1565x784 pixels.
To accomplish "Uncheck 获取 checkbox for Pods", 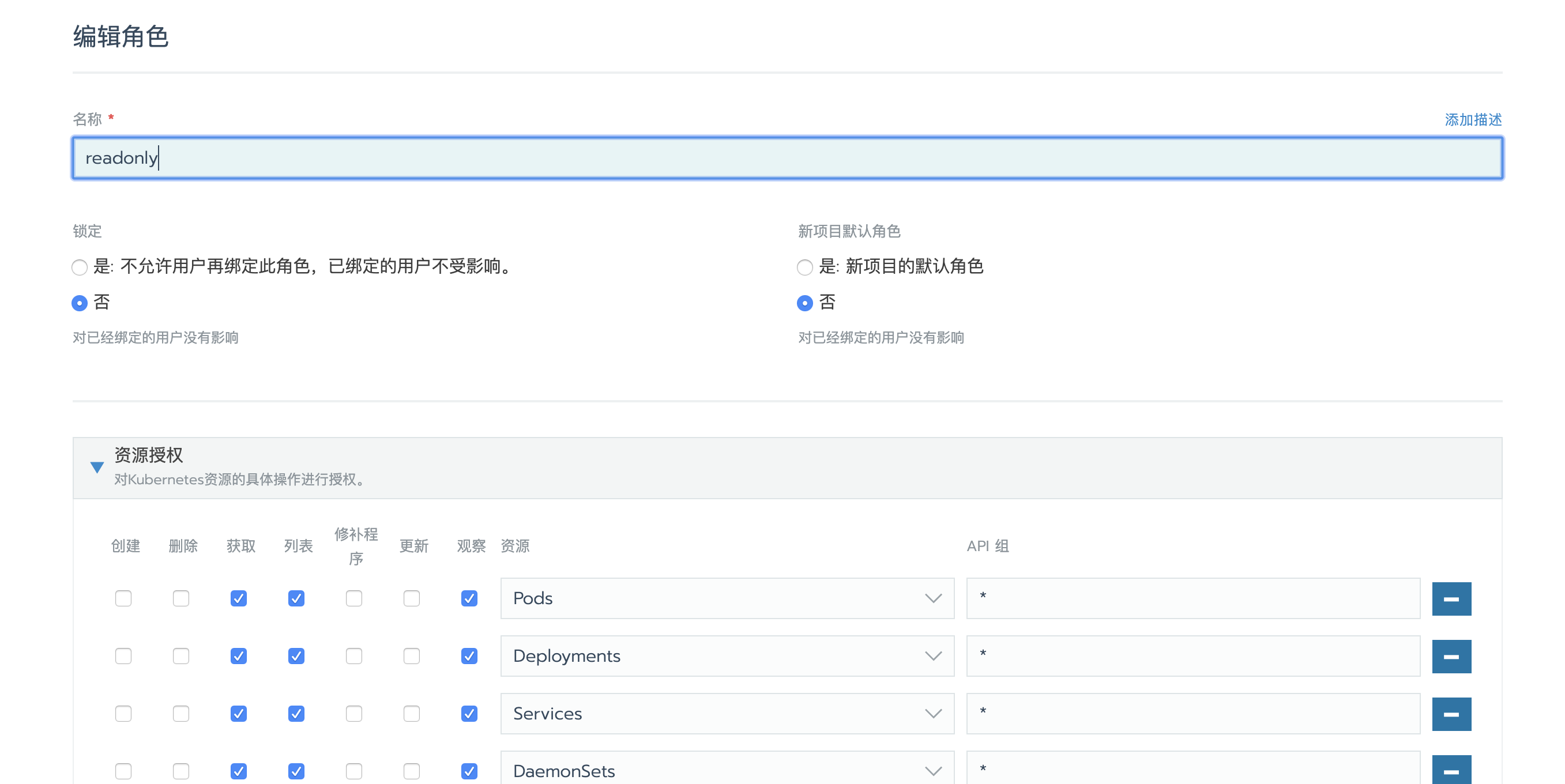I will (x=239, y=598).
